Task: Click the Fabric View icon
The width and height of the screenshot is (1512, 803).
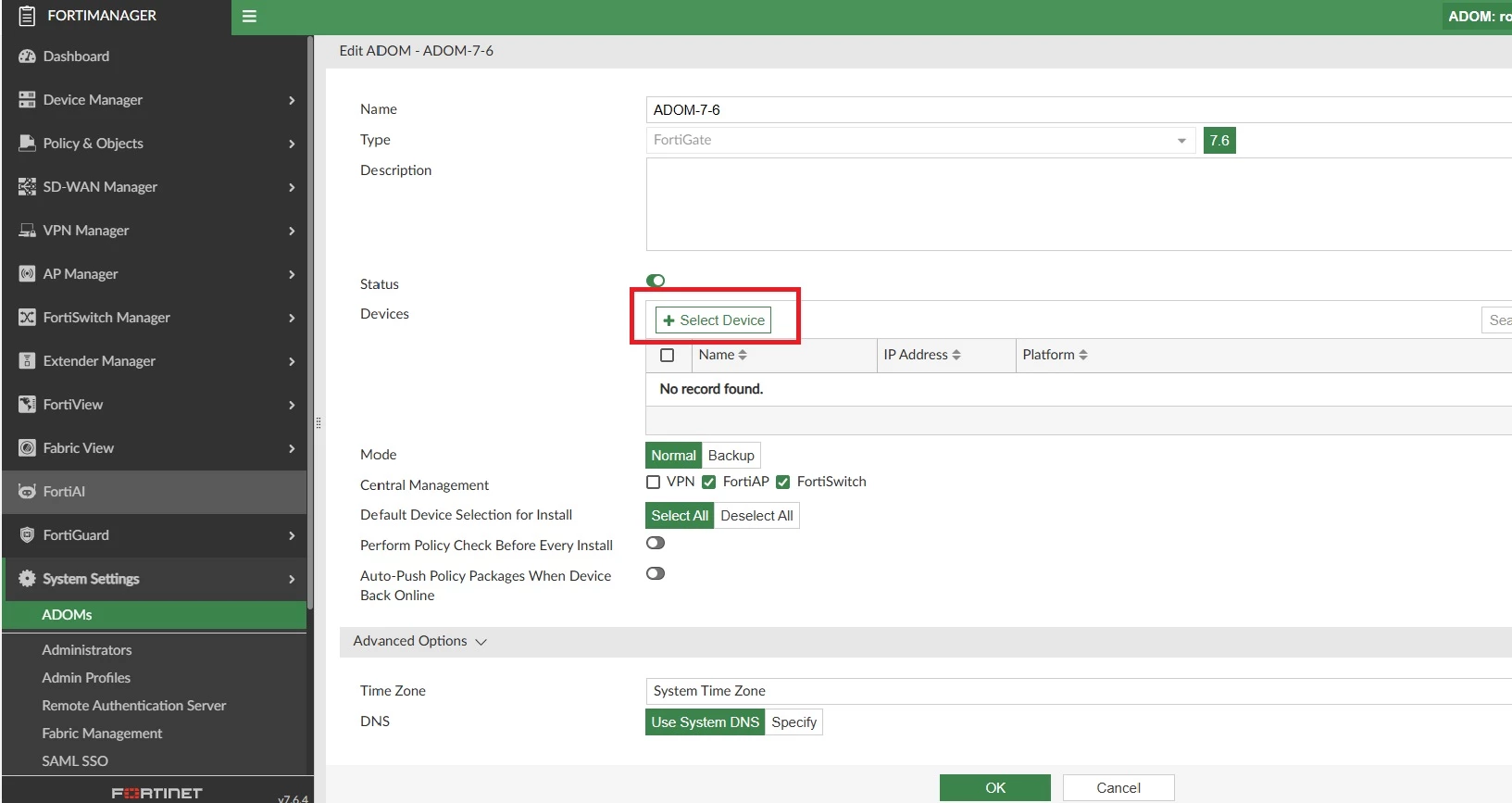Action: point(27,448)
